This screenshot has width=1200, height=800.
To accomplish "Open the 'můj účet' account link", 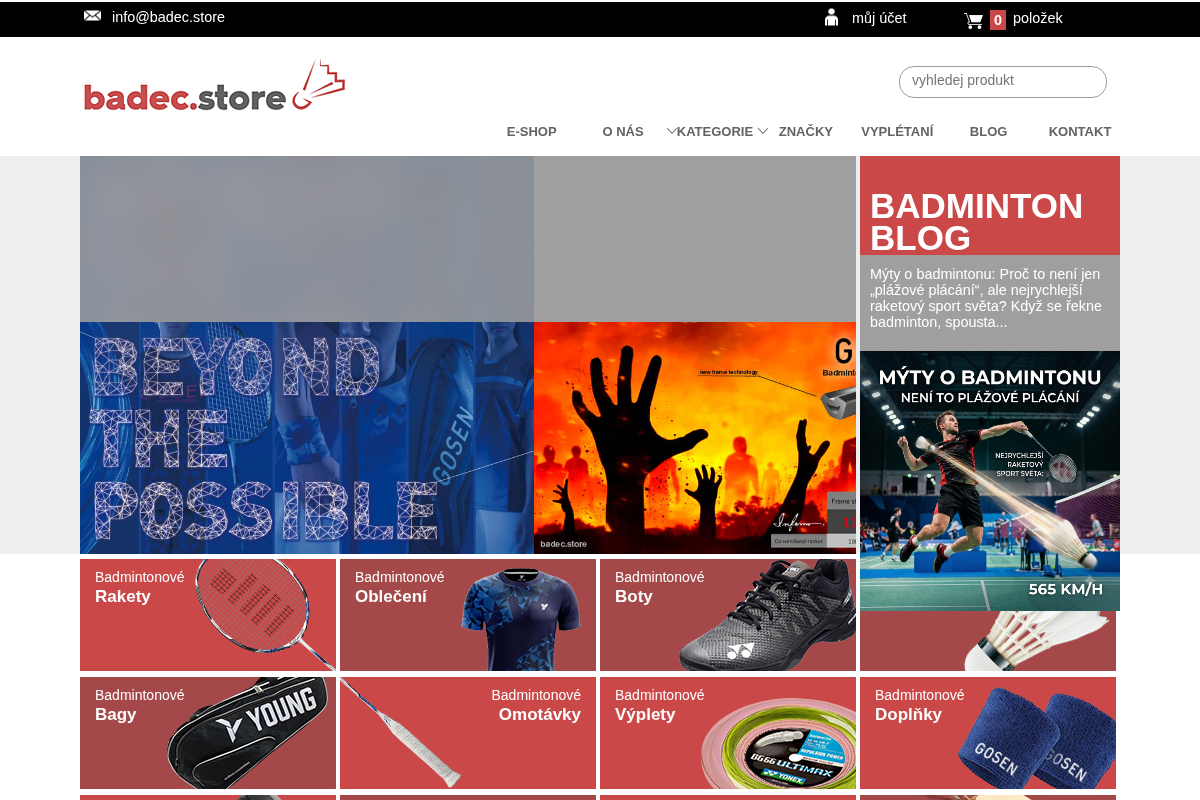I will coord(879,18).
